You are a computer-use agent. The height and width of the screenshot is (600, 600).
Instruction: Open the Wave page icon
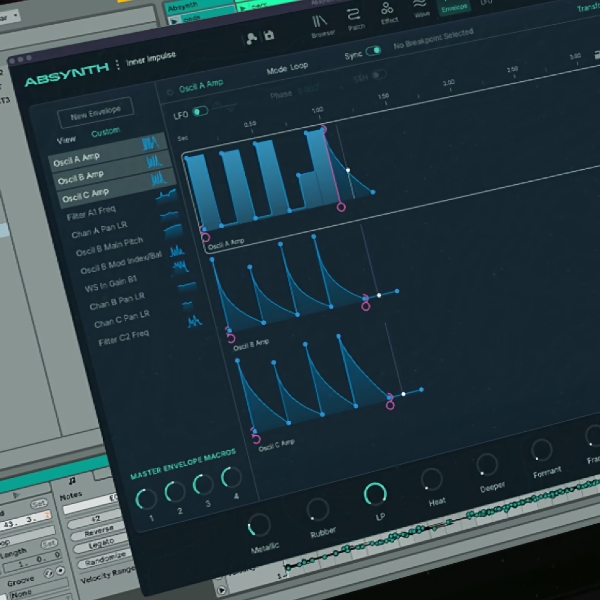(x=421, y=5)
